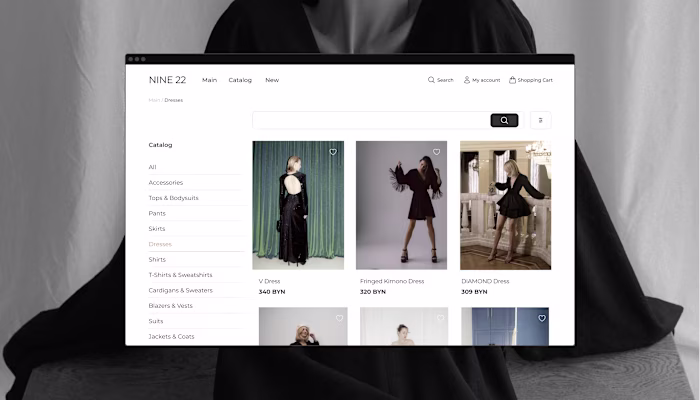The width and height of the screenshot is (700, 400).
Task: Select Tops & Bodysuits category
Action: point(173,198)
